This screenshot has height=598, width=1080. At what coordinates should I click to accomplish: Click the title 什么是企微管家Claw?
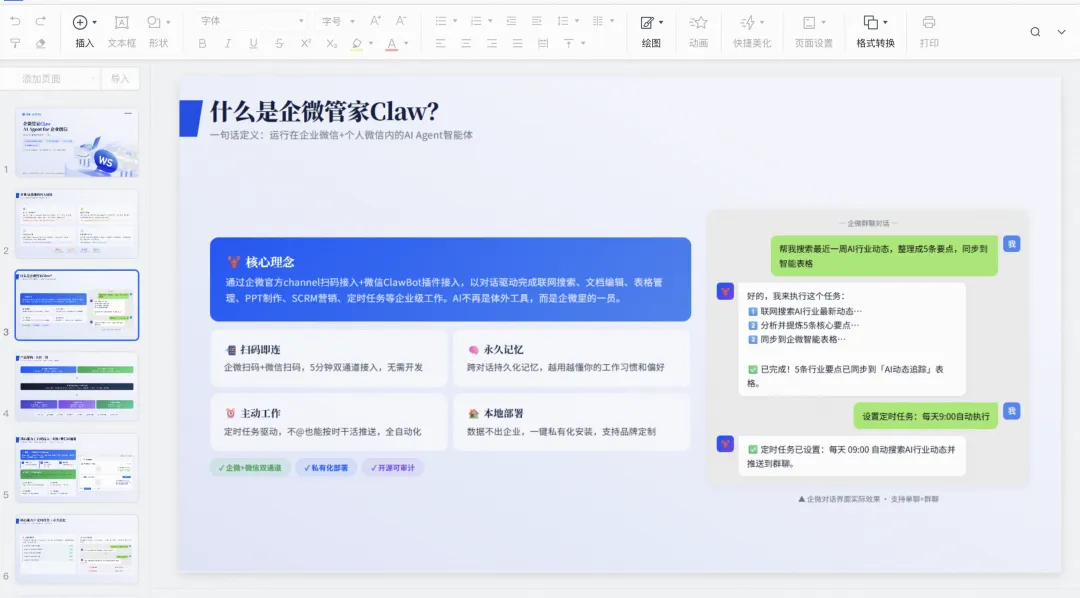coord(324,112)
